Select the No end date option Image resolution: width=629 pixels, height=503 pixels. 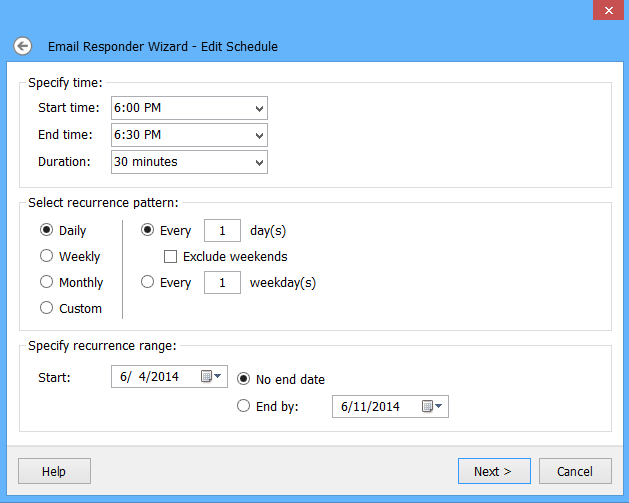click(243, 380)
